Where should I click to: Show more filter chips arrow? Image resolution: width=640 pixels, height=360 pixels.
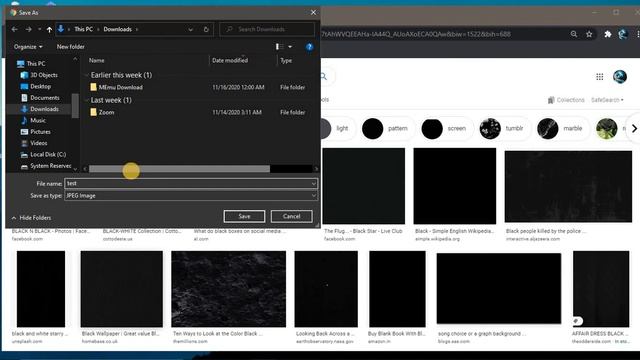click(x=634, y=129)
